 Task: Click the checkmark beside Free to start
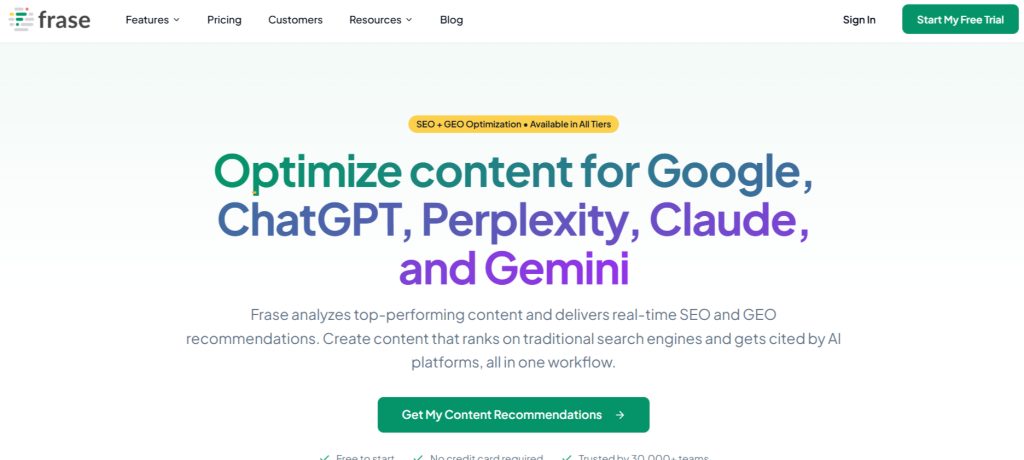tap(324, 458)
